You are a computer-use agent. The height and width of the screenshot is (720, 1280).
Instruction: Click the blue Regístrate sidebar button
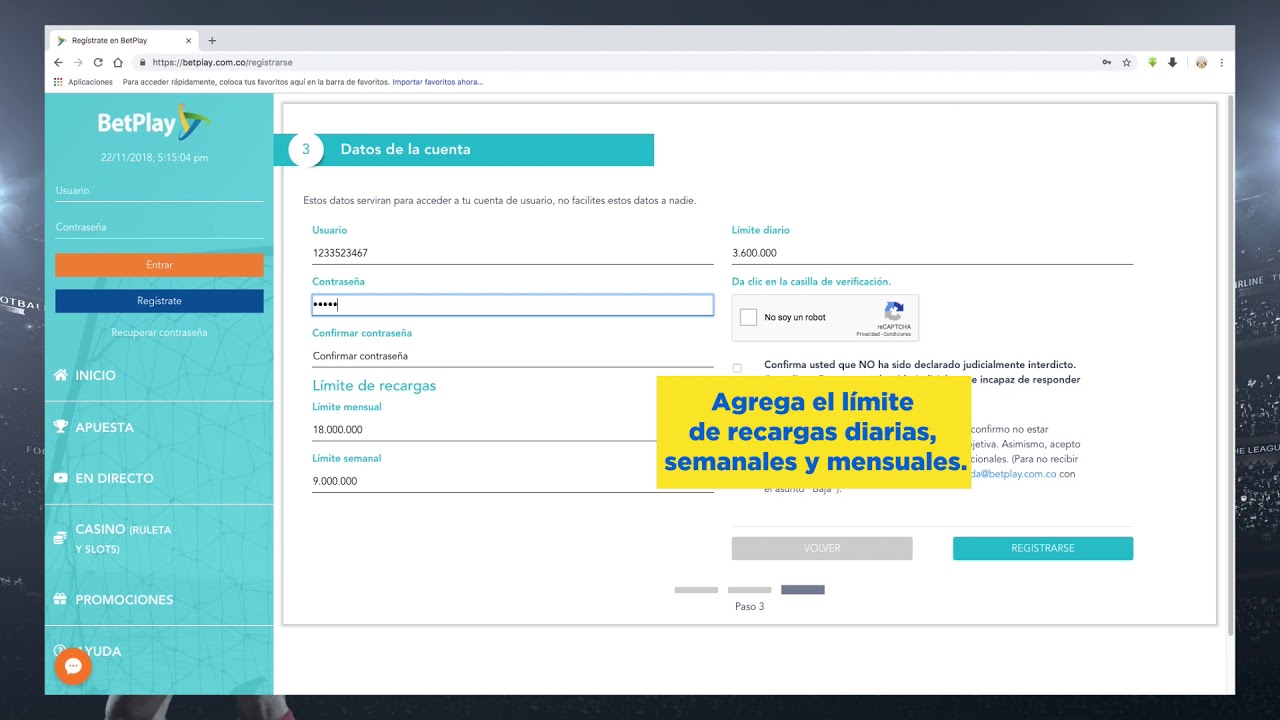point(159,301)
